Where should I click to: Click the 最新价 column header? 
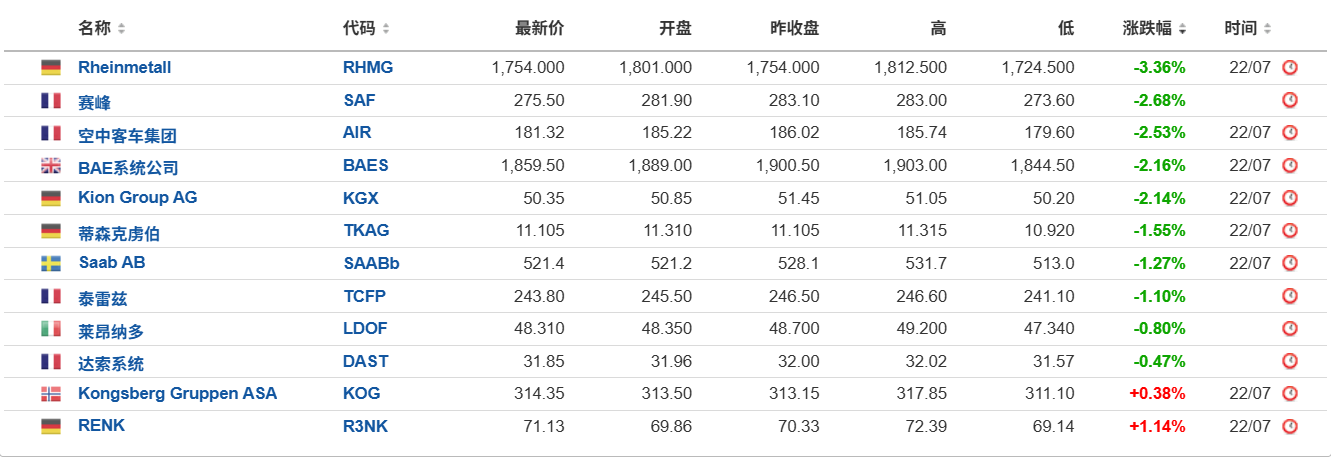tap(539, 28)
